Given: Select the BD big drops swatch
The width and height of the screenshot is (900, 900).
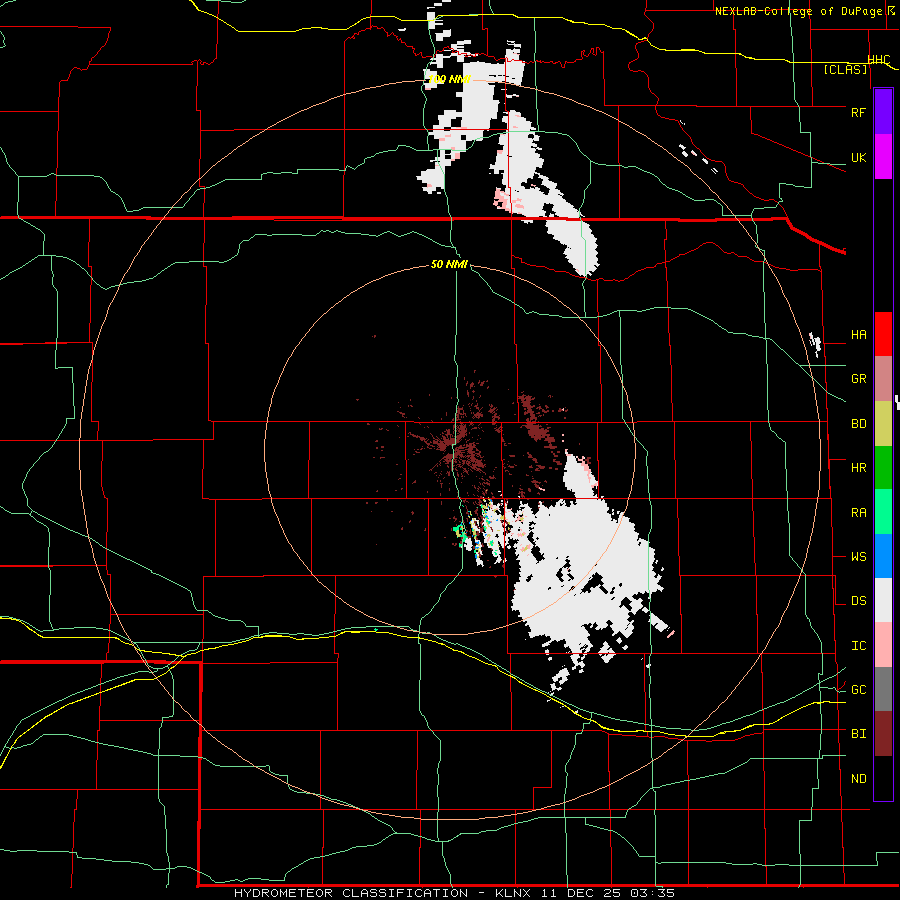Looking at the screenshot, I should pyautogui.click(x=883, y=424).
